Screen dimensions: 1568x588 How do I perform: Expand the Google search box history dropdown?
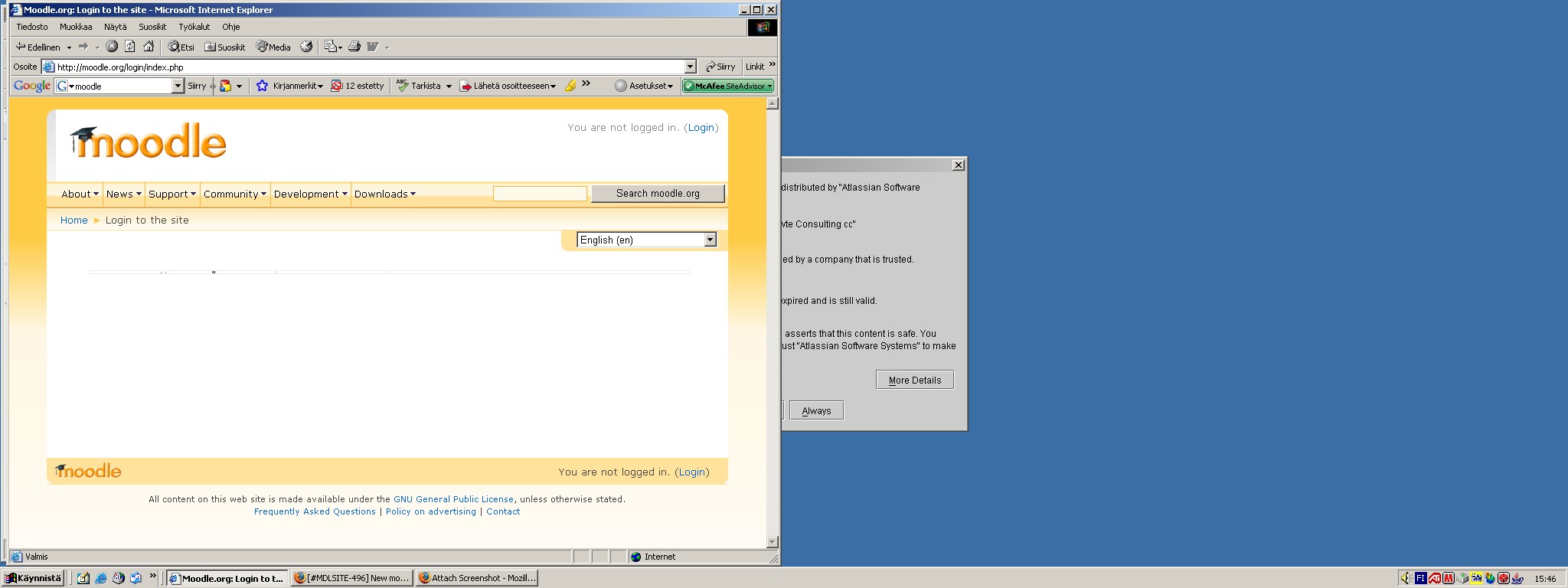pyautogui.click(x=178, y=86)
